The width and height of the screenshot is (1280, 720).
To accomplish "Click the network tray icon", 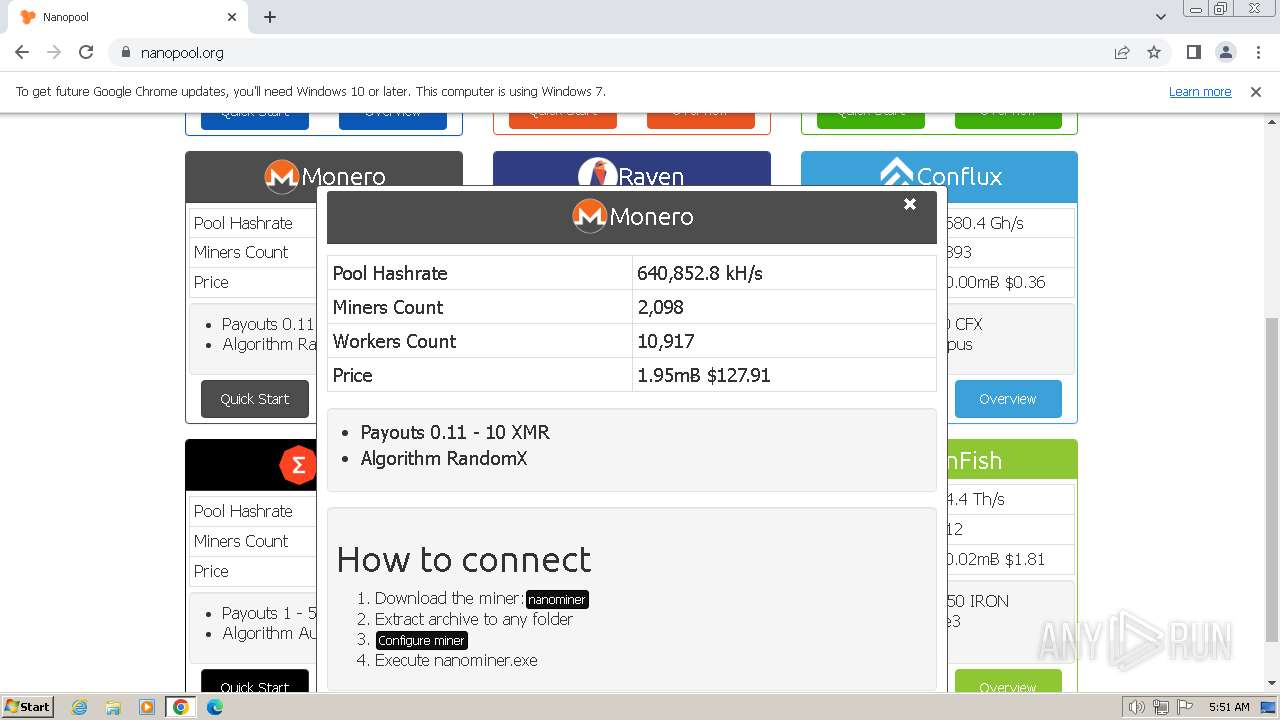I will click(1161, 707).
